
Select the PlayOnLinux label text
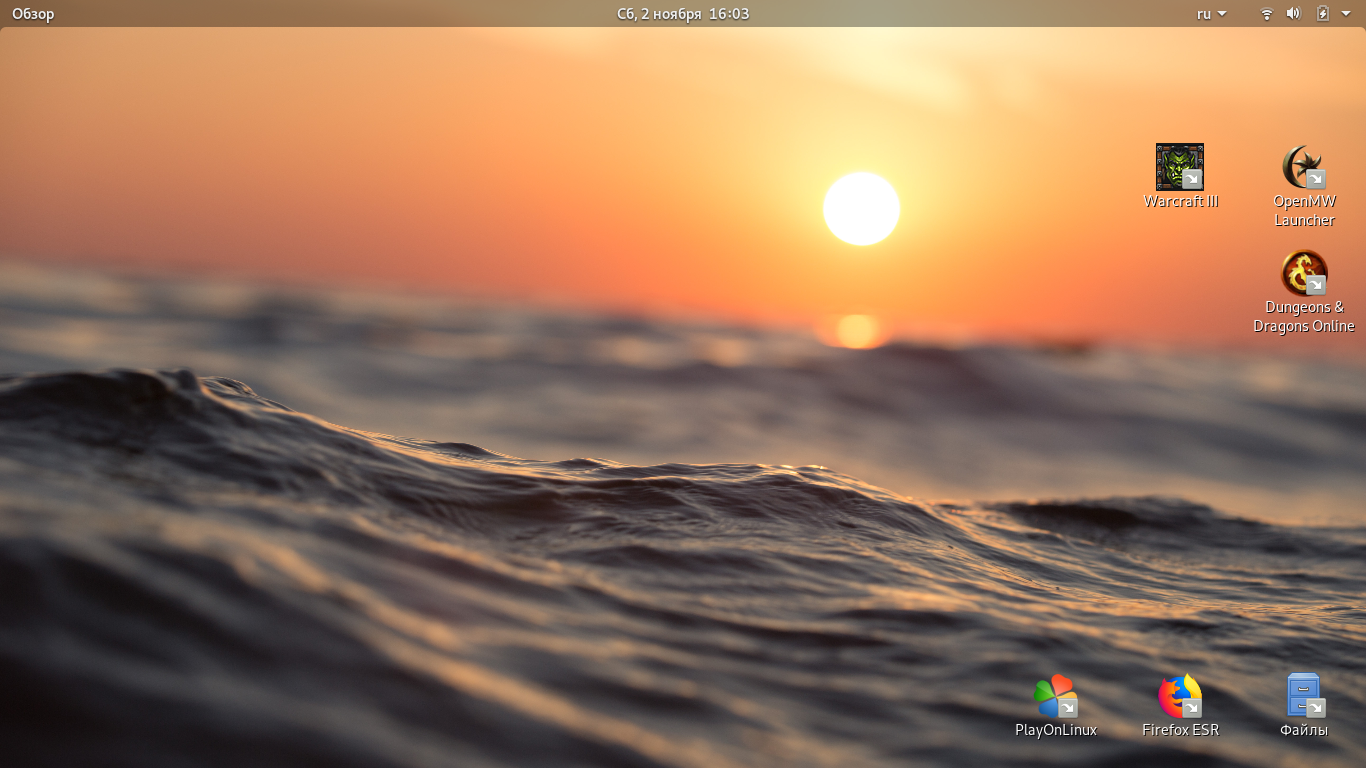[x=1056, y=730]
